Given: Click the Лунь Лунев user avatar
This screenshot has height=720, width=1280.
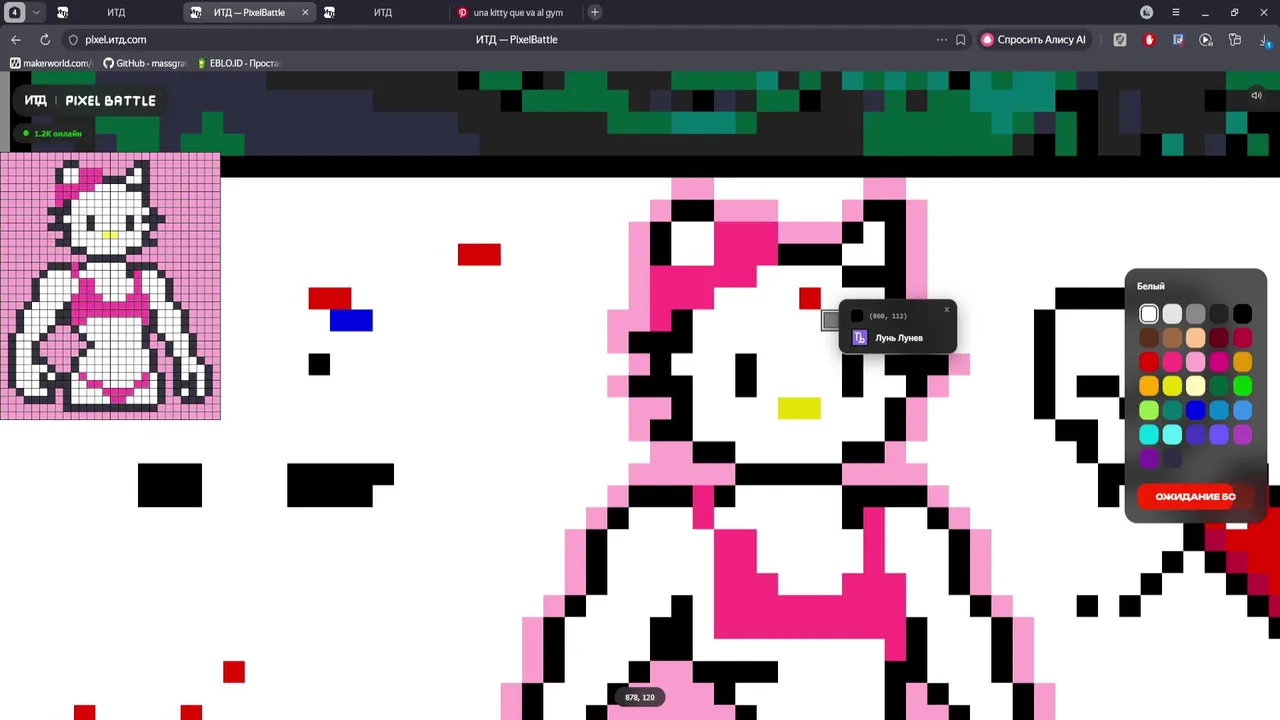Looking at the screenshot, I should (859, 338).
